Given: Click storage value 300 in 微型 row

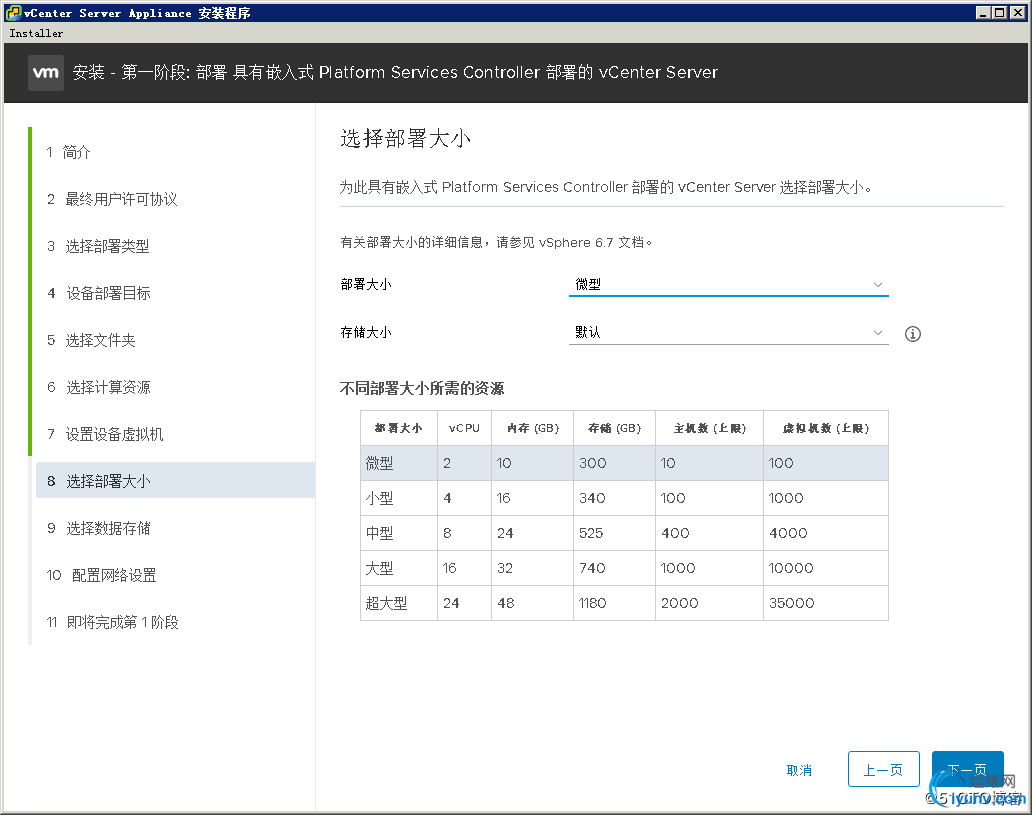Looking at the screenshot, I should pyautogui.click(x=592, y=463).
